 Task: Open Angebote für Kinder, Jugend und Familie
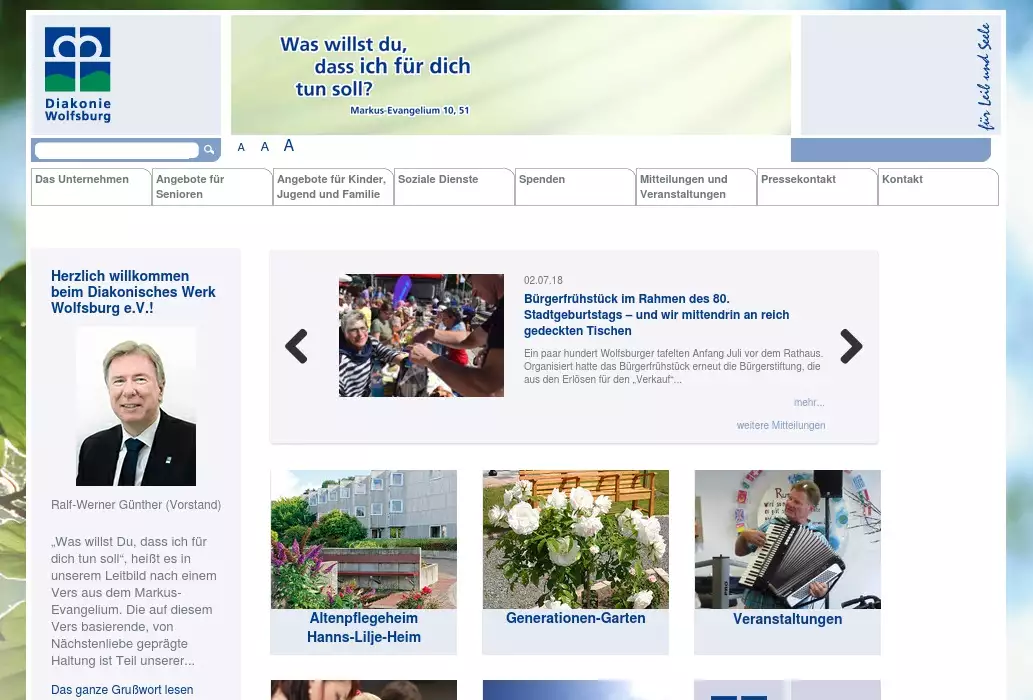(x=331, y=187)
